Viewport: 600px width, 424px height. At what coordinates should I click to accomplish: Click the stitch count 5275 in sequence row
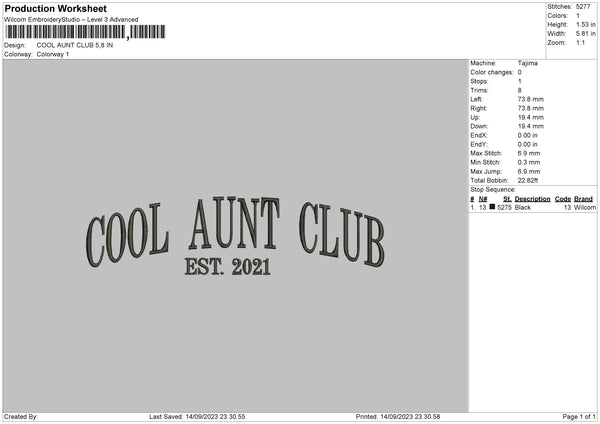[x=505, y=207]
